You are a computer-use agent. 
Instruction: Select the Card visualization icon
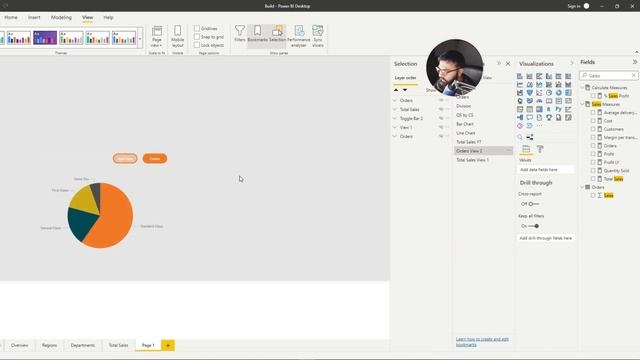pos(549,101)
